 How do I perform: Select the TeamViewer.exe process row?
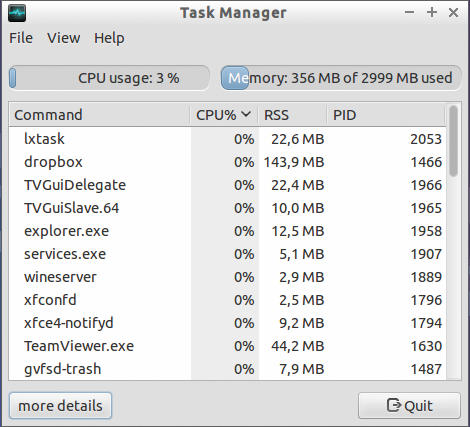click(227, 346)
